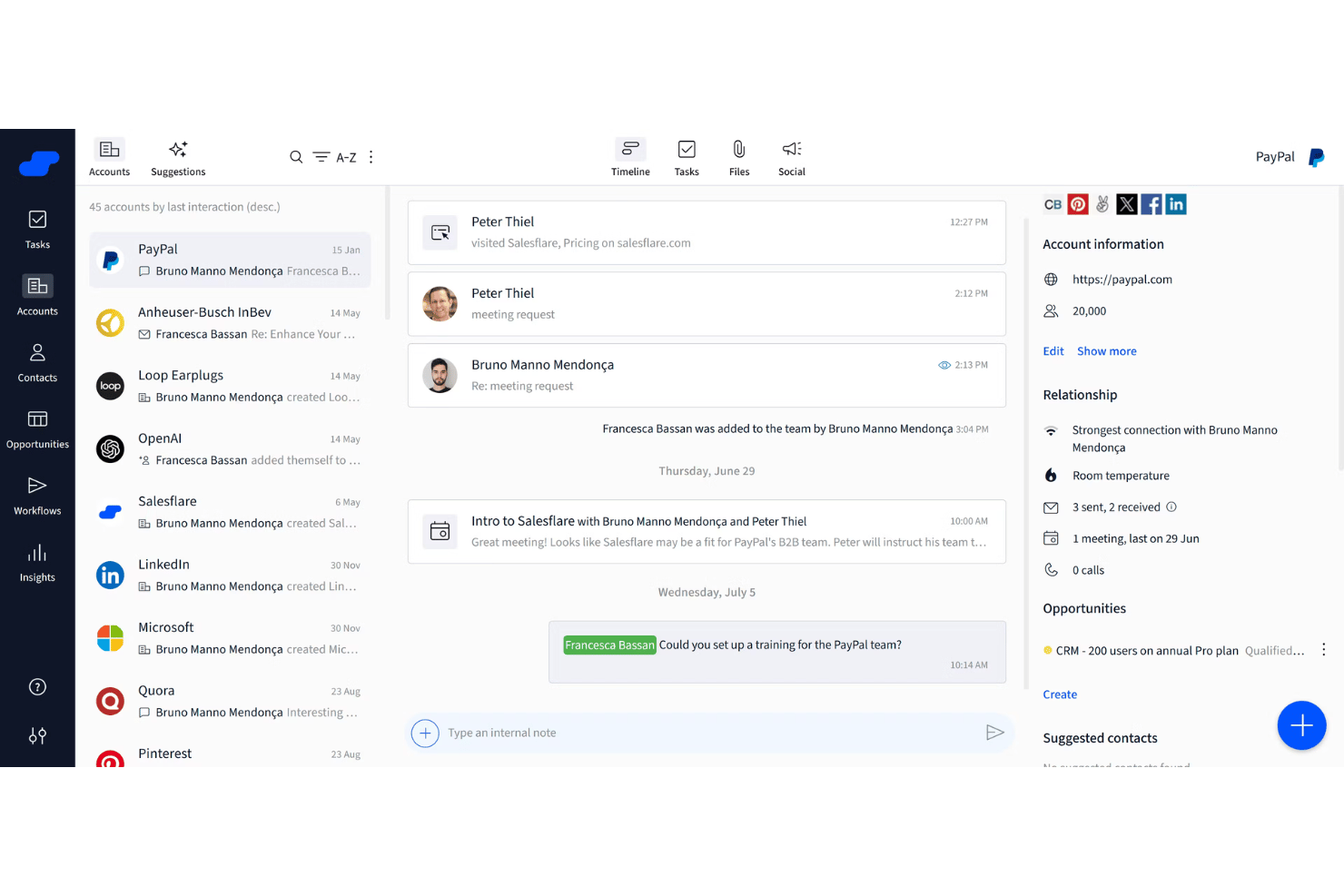1344x896 pixels.
Task: Click the Type an internal note field
Action: (x=708, y=733)
